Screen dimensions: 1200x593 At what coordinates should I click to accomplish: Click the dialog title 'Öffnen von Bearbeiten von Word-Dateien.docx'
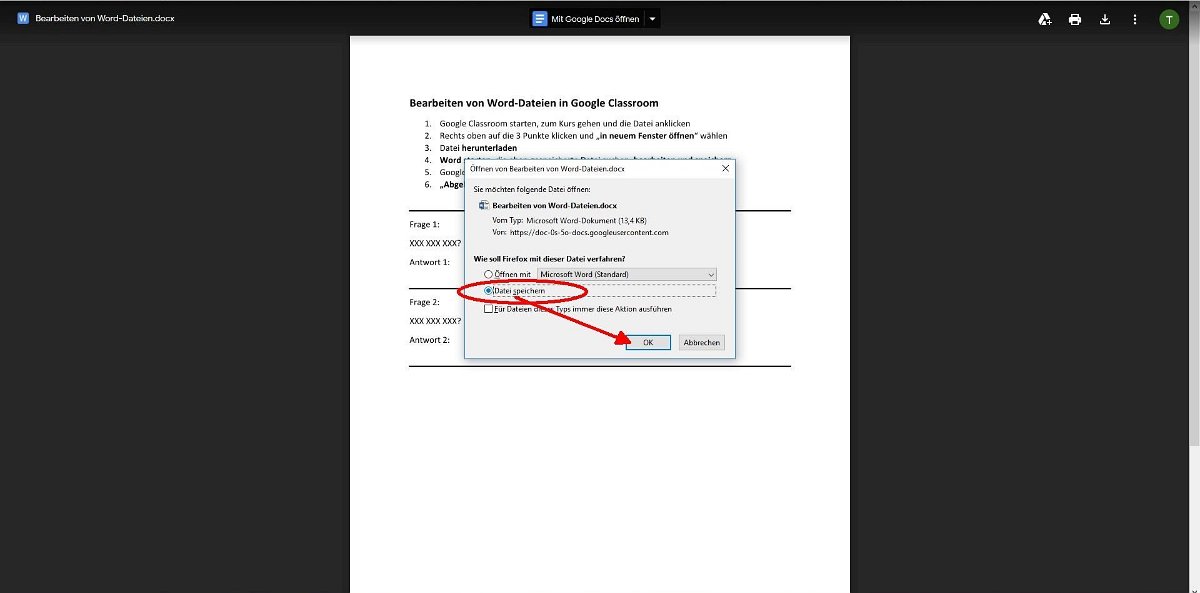[547, 169]
